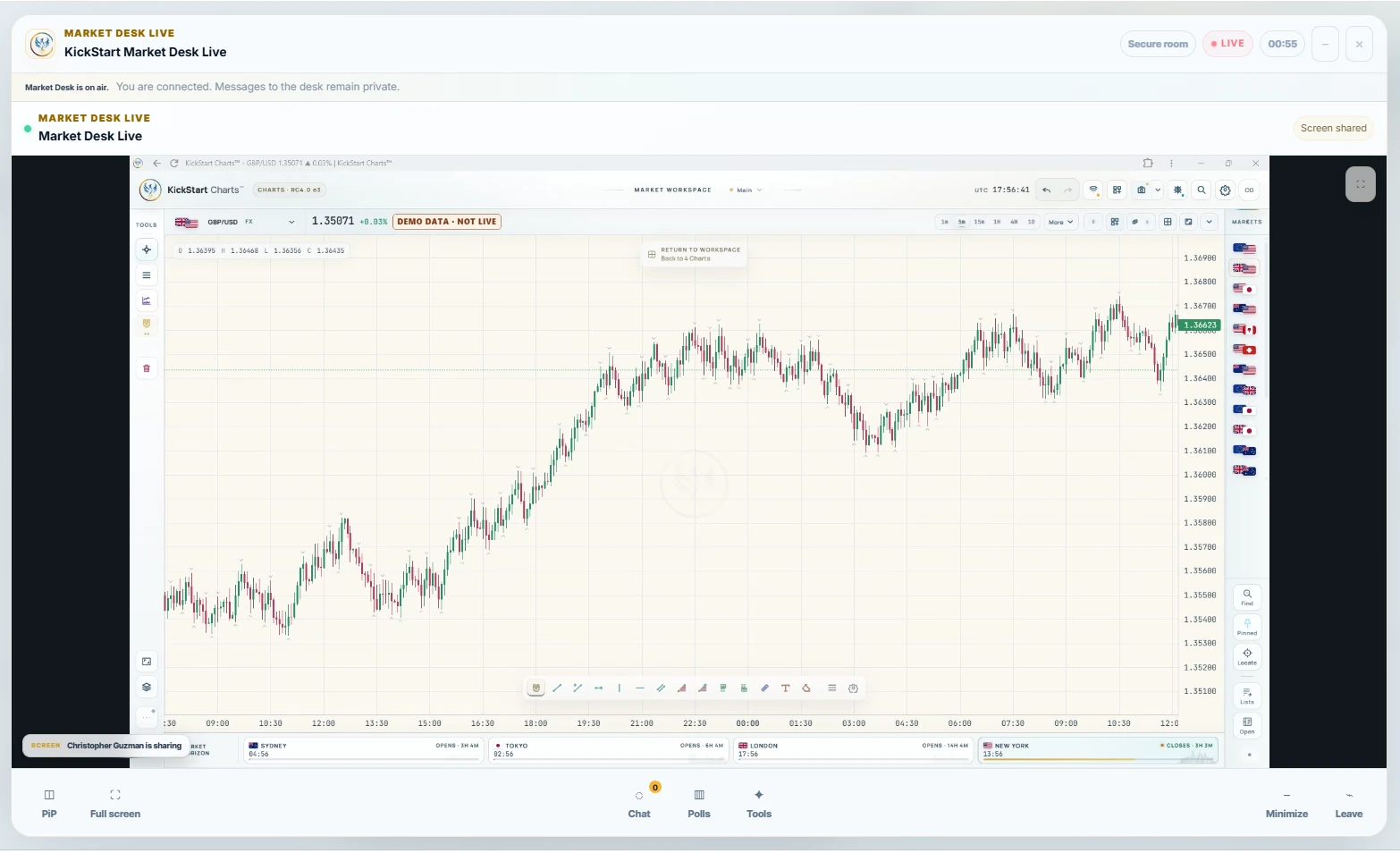Open the Chat panel
Viewport: 1400px width, 853px height.
639,803
